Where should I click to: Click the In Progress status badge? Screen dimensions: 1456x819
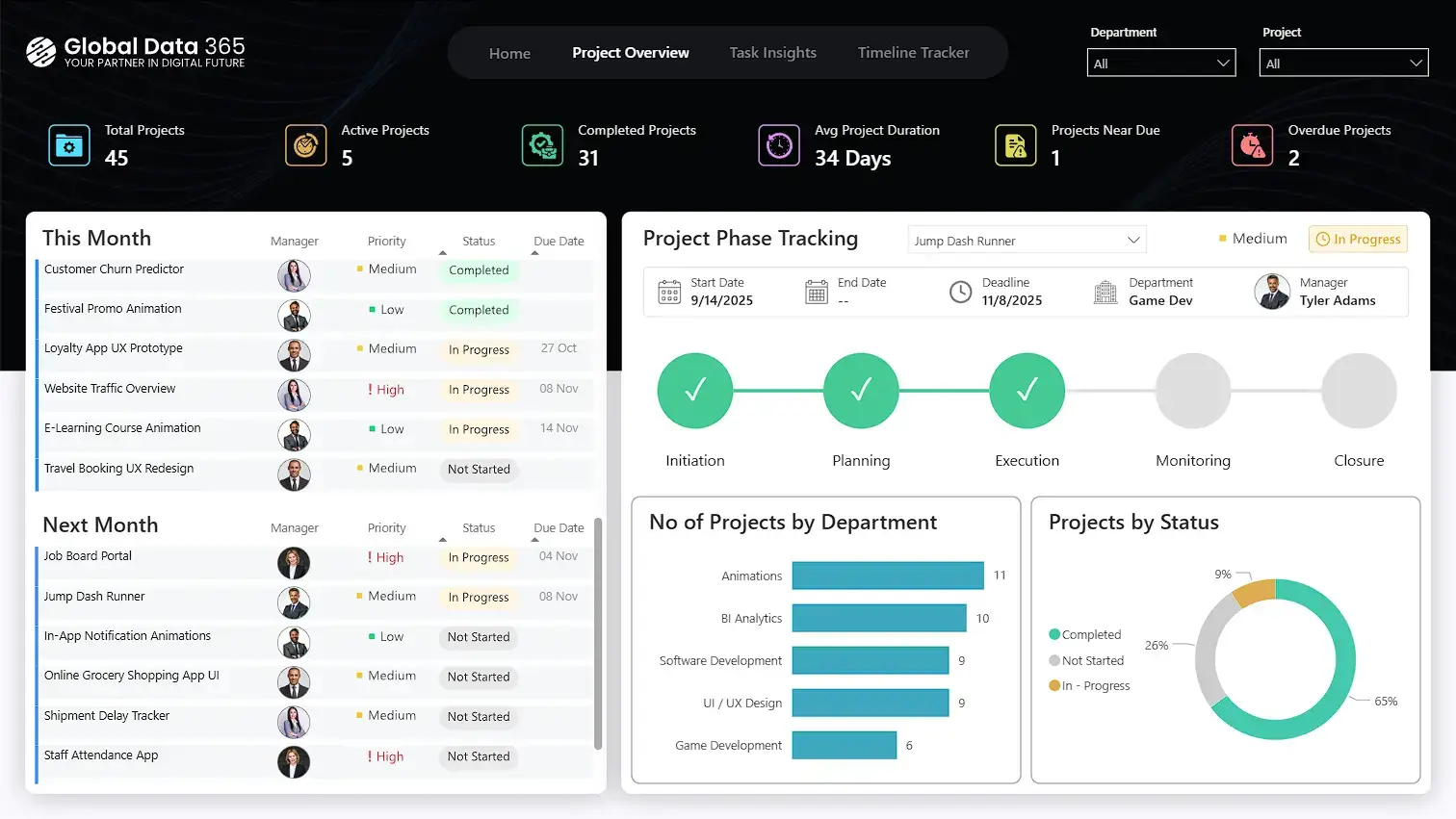tap(1358, 239)
